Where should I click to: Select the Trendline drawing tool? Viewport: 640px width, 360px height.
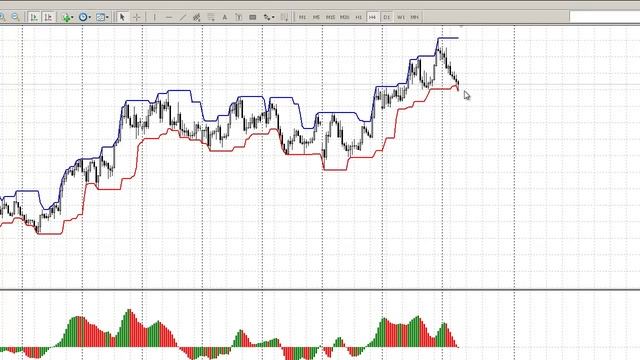(182, 17)
